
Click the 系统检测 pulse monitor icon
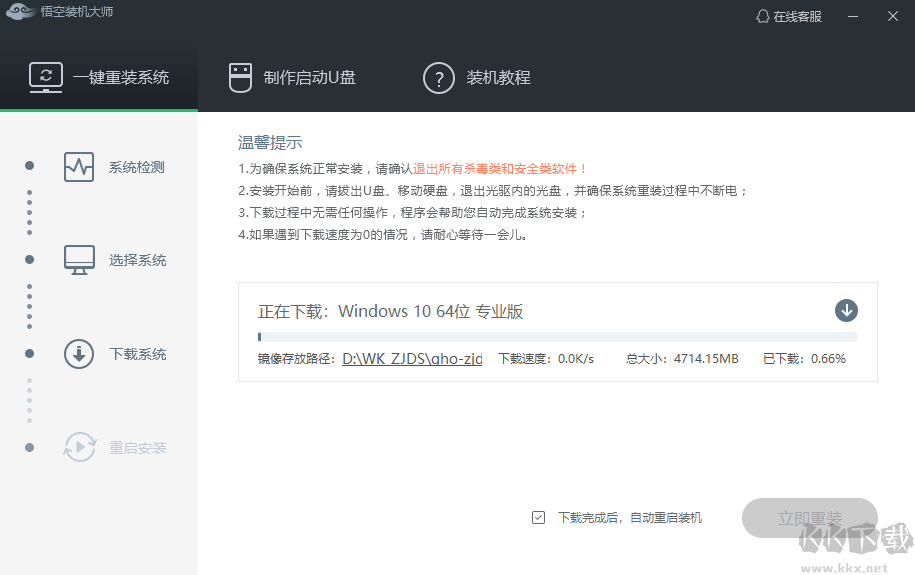point(79,167)
